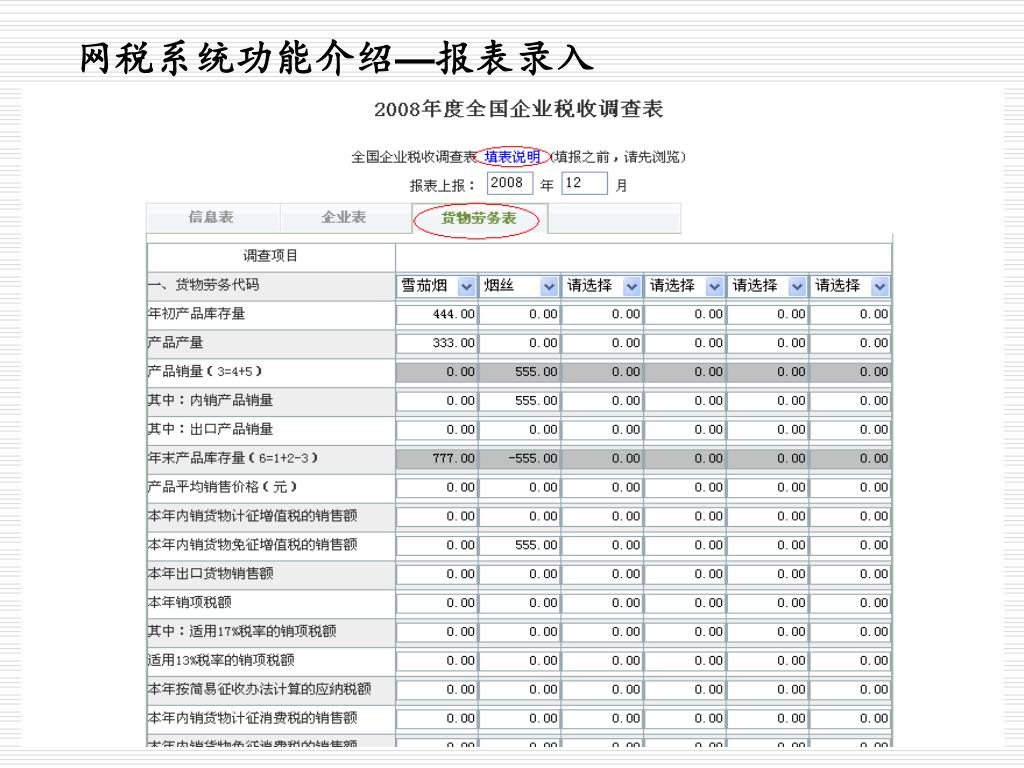The width and height of the screenshot is (1024, 768).
Task: Click the 本年销项税额 label
Action: (x=189, y=602)
